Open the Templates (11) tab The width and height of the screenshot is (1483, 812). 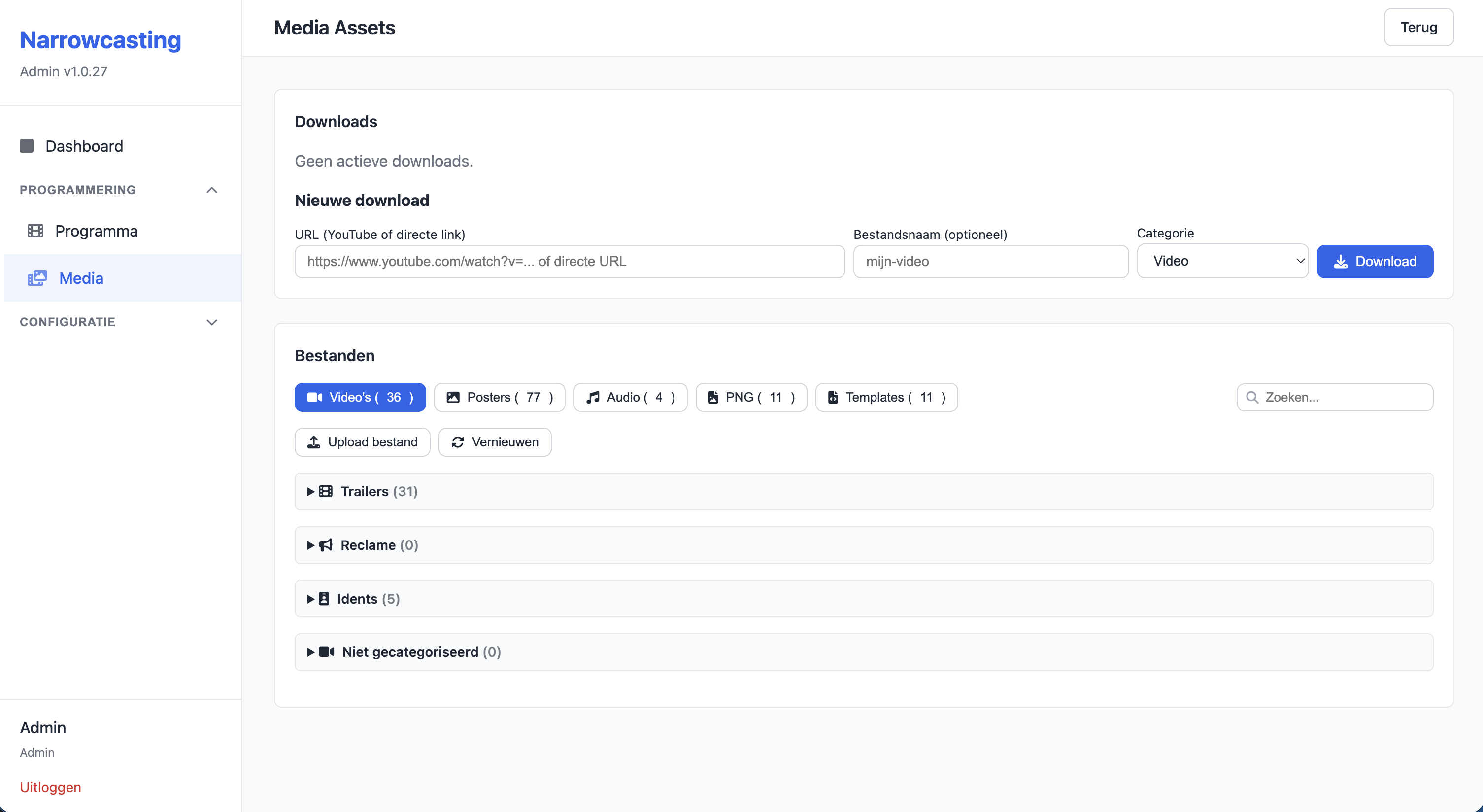point(886,397)
